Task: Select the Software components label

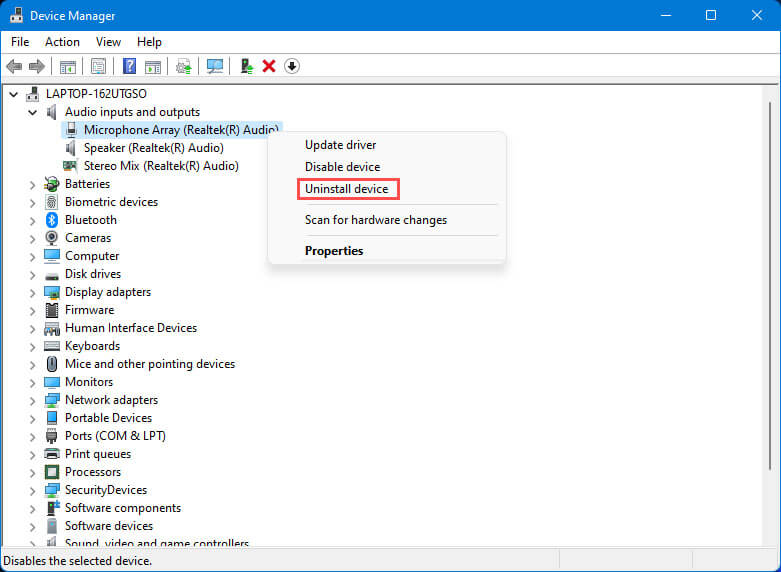Action: click(x=123, y=508)
